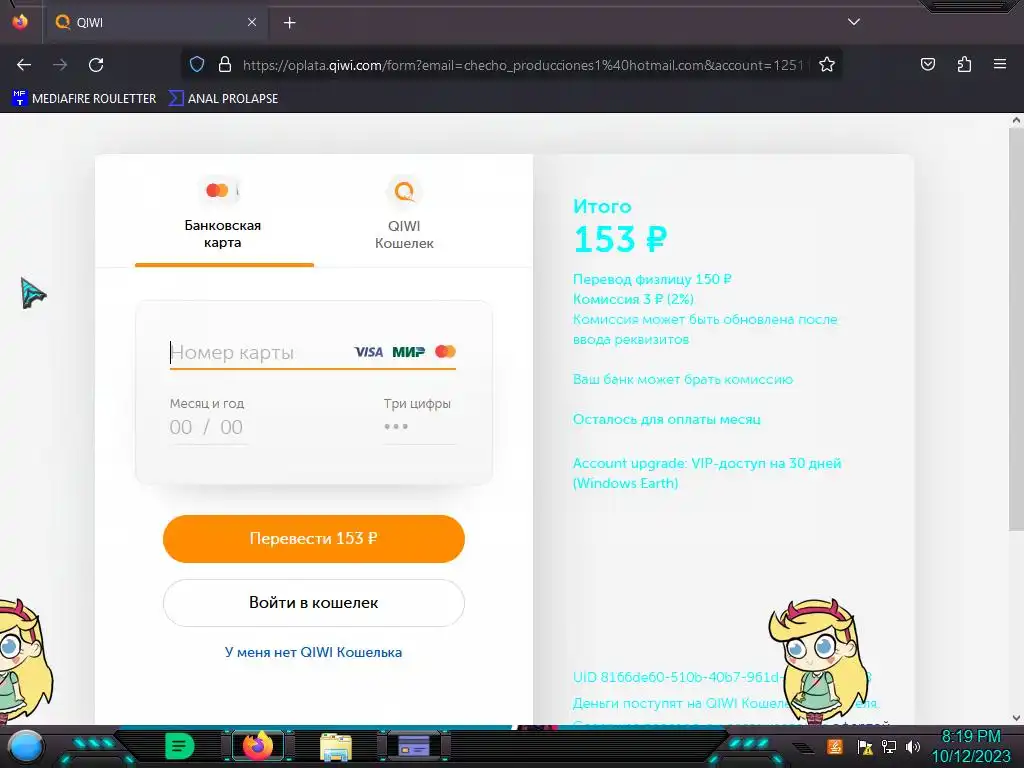Bookmark this page with the star icon
Viewport: 1024px width, 768px height.
827,65
